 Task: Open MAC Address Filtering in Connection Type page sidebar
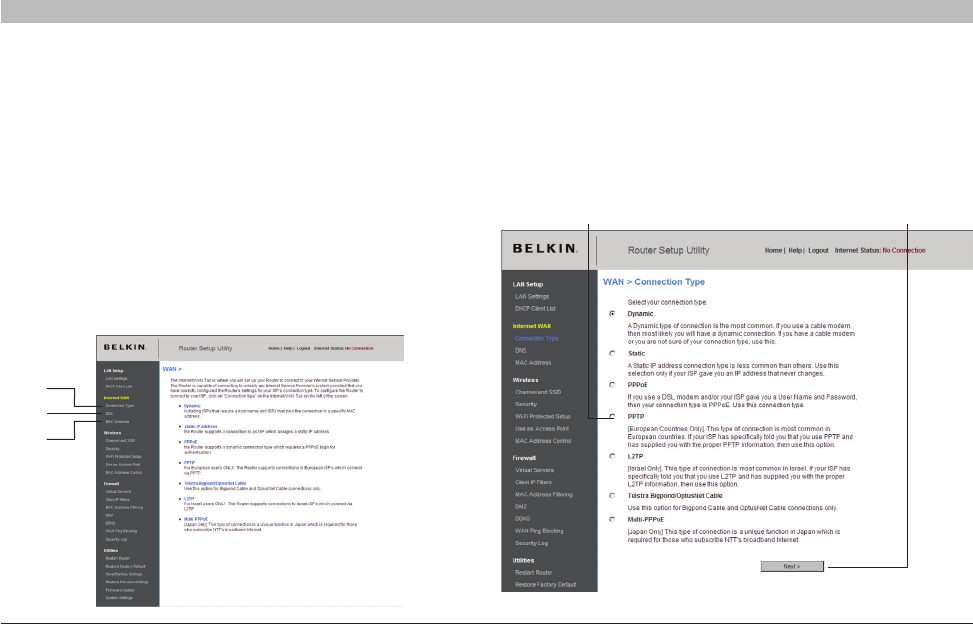coord(544,494)
